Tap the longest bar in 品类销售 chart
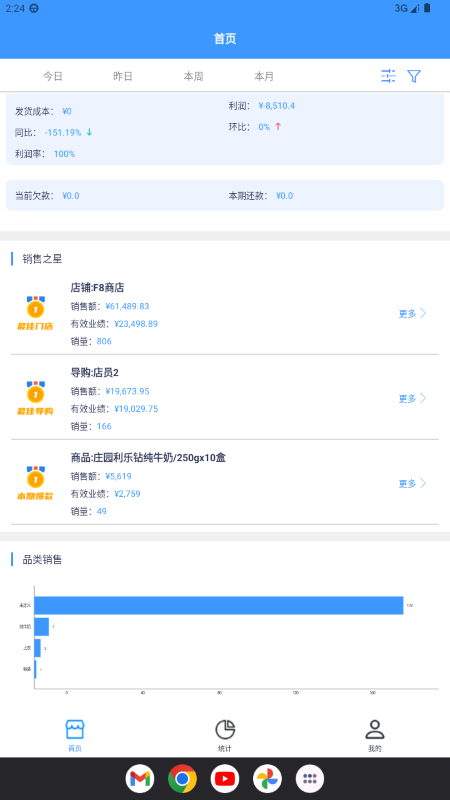This screenshot has width=450, height=800. point(219,606)
